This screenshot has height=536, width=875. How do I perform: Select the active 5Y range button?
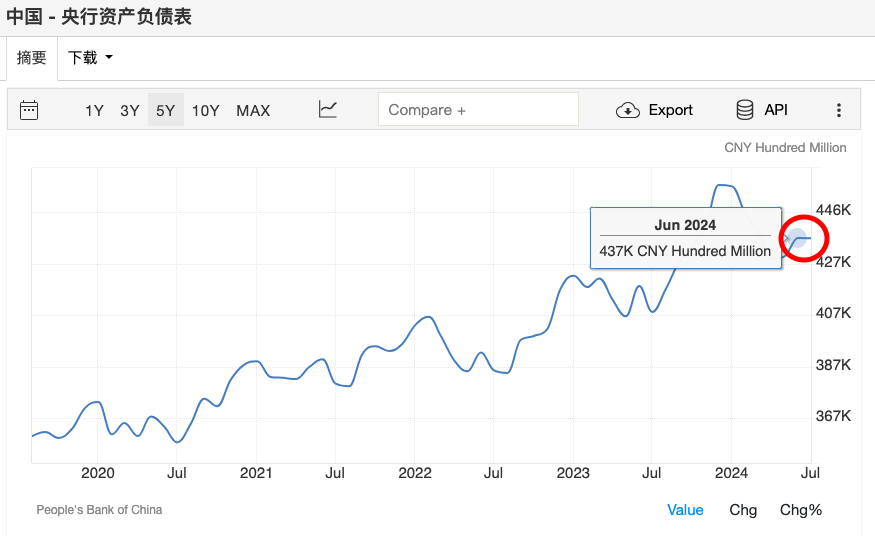coord(165,110)
